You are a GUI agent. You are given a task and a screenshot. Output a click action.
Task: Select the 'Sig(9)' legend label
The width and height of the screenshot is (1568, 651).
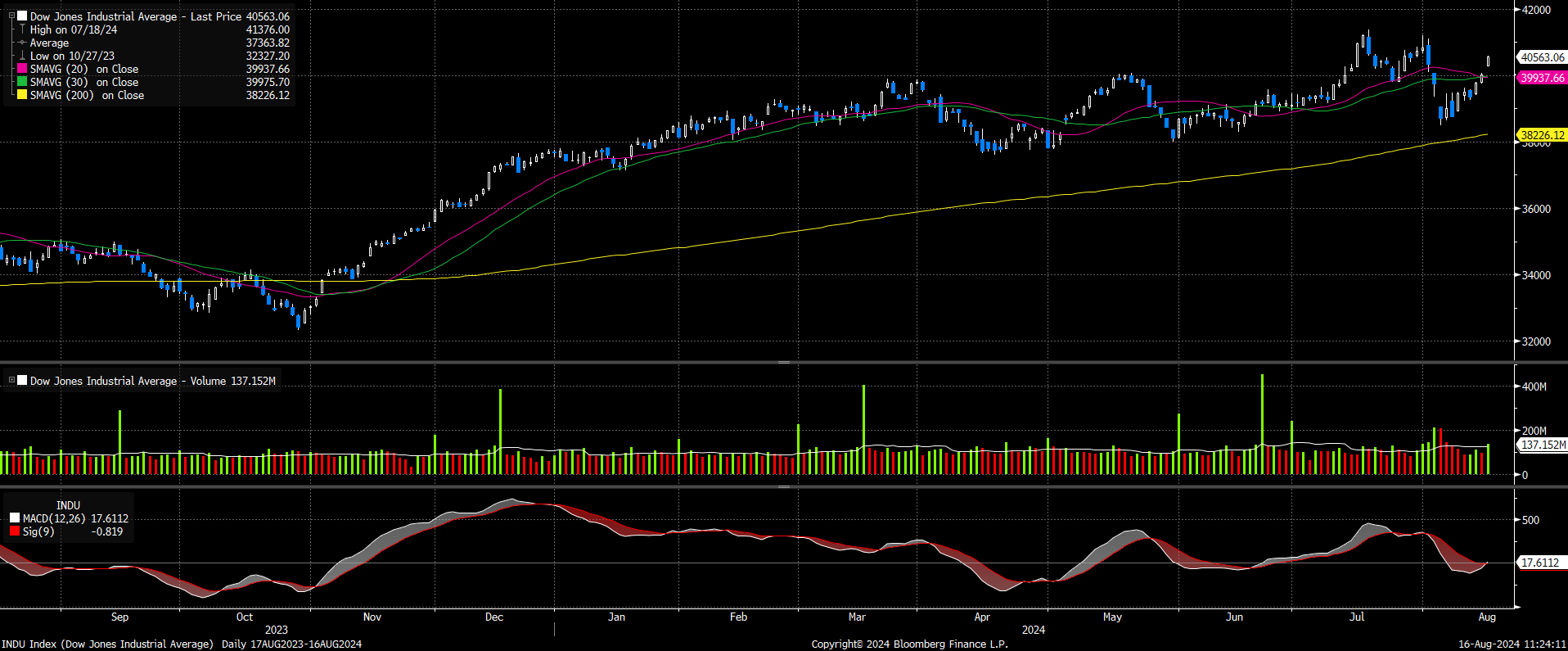click(38, 531)
